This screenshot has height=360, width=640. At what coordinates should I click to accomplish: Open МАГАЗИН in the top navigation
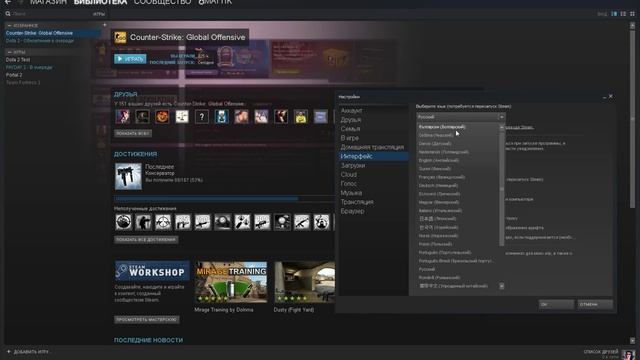pos(48,2)
